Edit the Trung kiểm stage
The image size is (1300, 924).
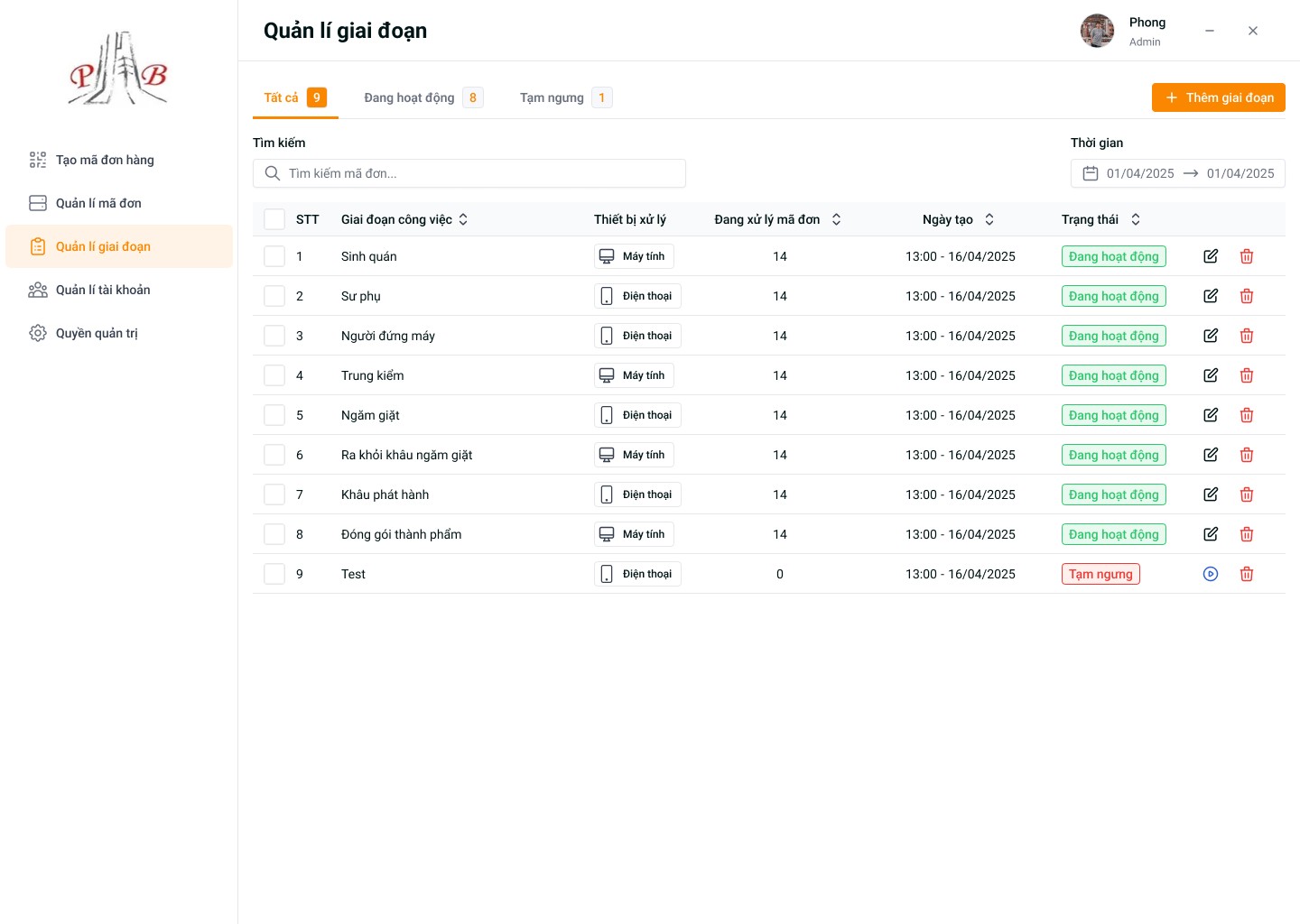coord(1211,375)
